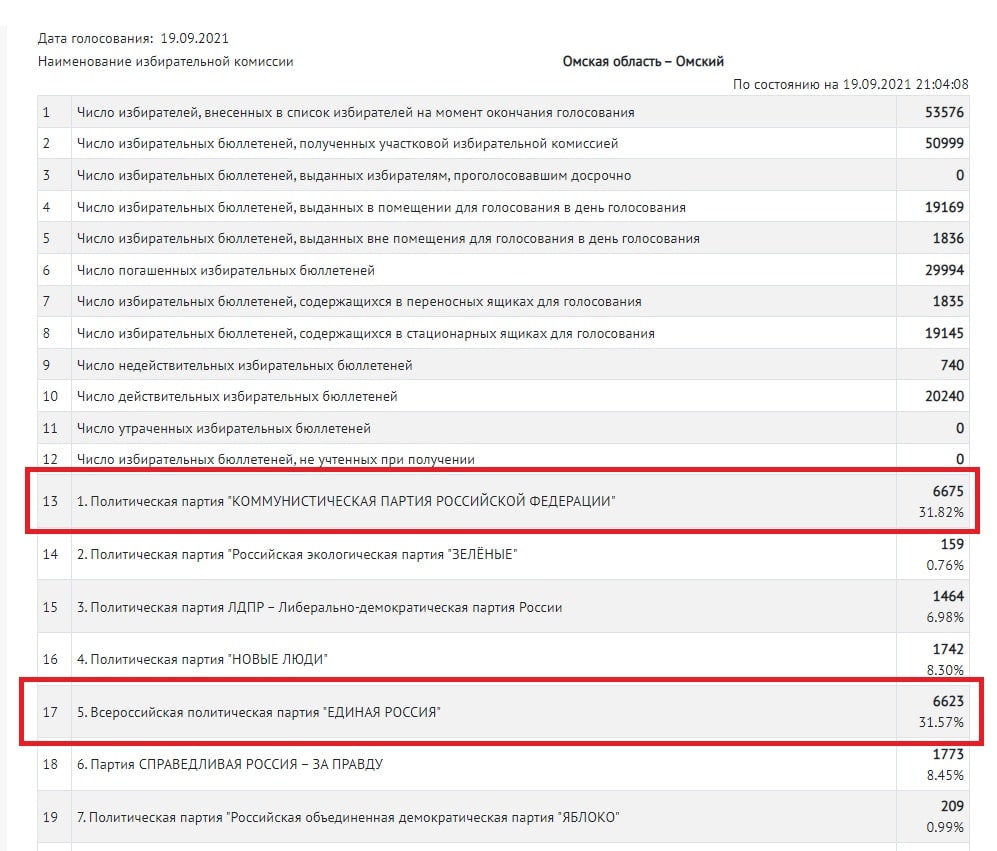This screenshot has width=997, height=851.
Task: Click row 10 value 20240
Action: (944, 396)
